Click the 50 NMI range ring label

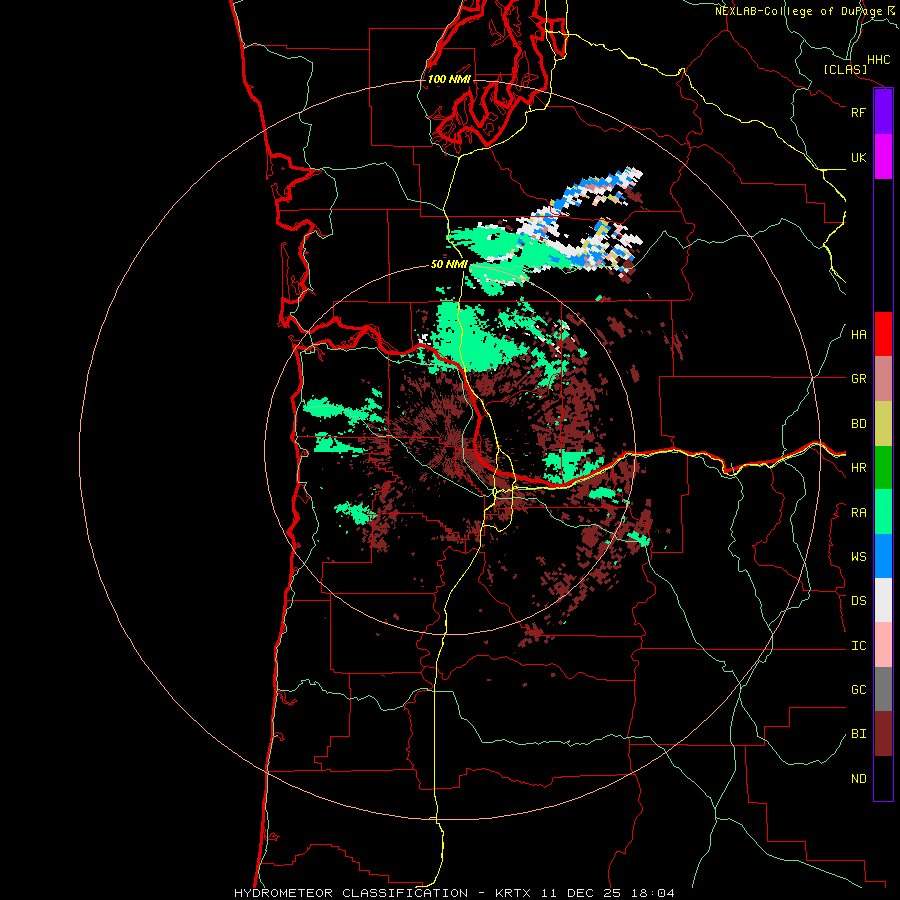(x=449, y=264)
